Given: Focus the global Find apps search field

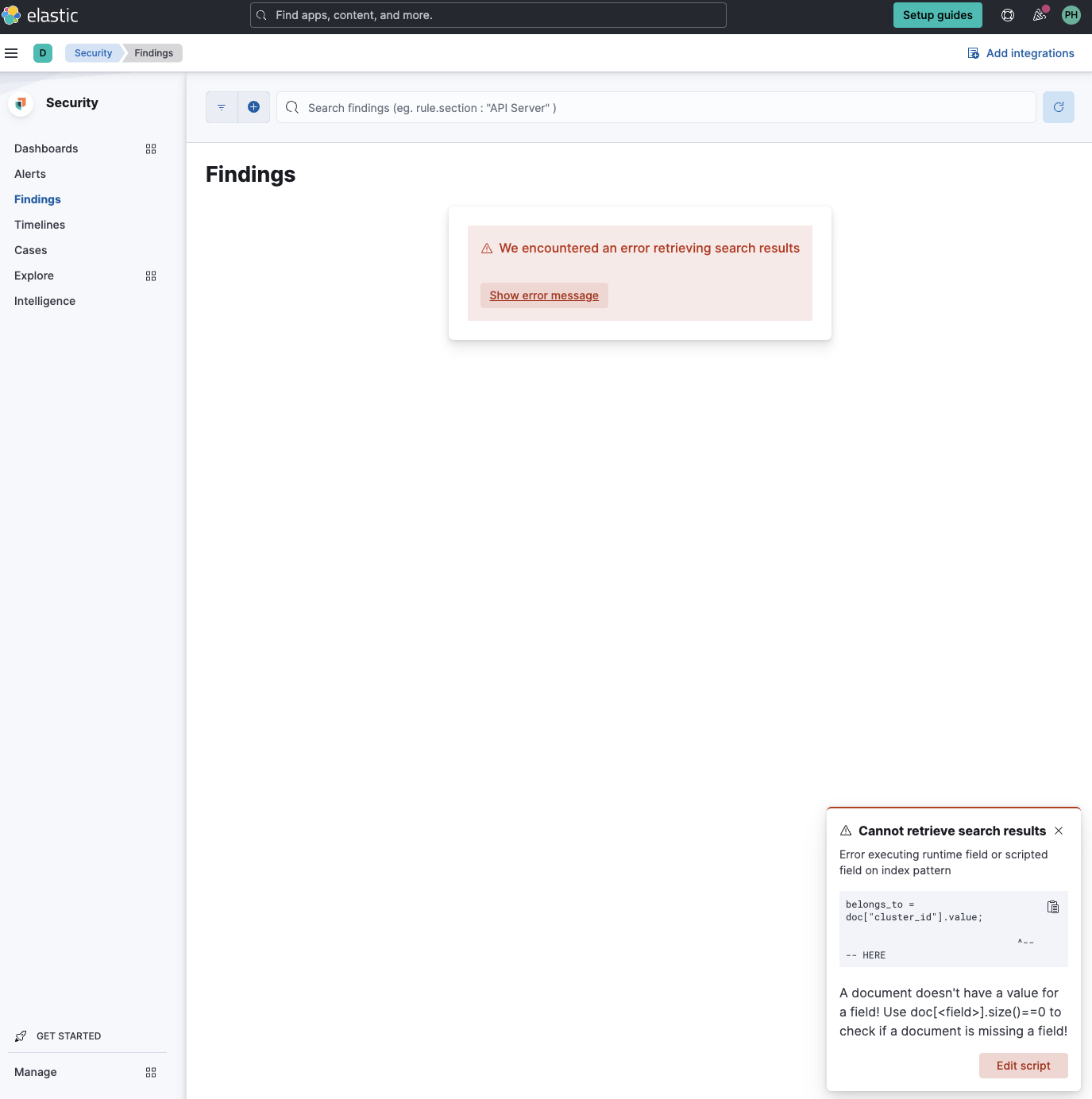Looking at the screenshot, I should coord(488,15).
